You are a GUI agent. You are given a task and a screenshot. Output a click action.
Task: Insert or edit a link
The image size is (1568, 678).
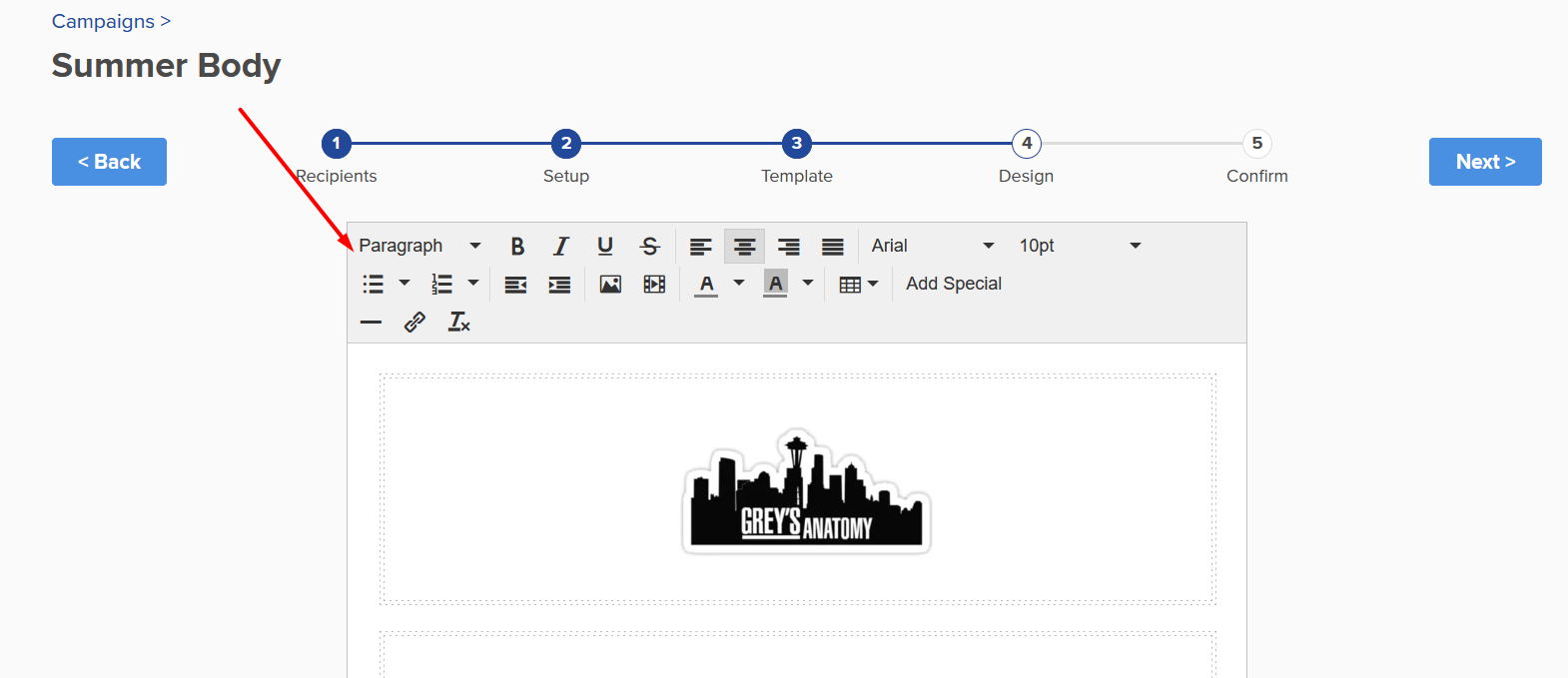pyautogui.click(x=414, y=322)
